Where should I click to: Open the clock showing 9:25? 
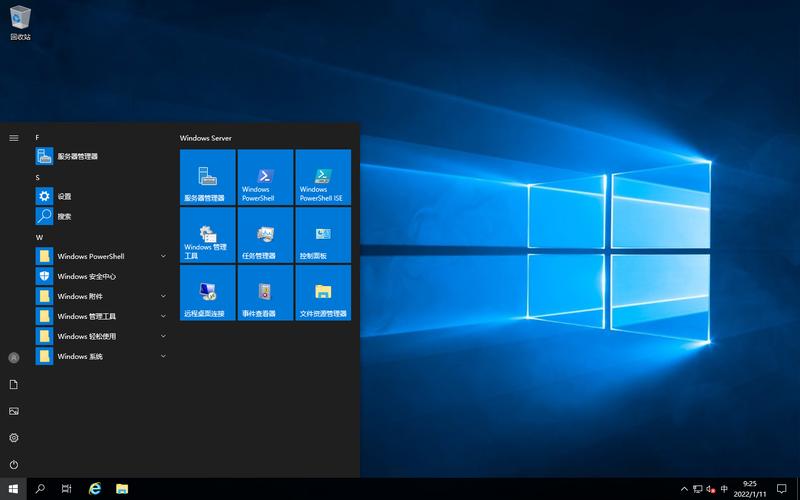[x=749, y=489]
